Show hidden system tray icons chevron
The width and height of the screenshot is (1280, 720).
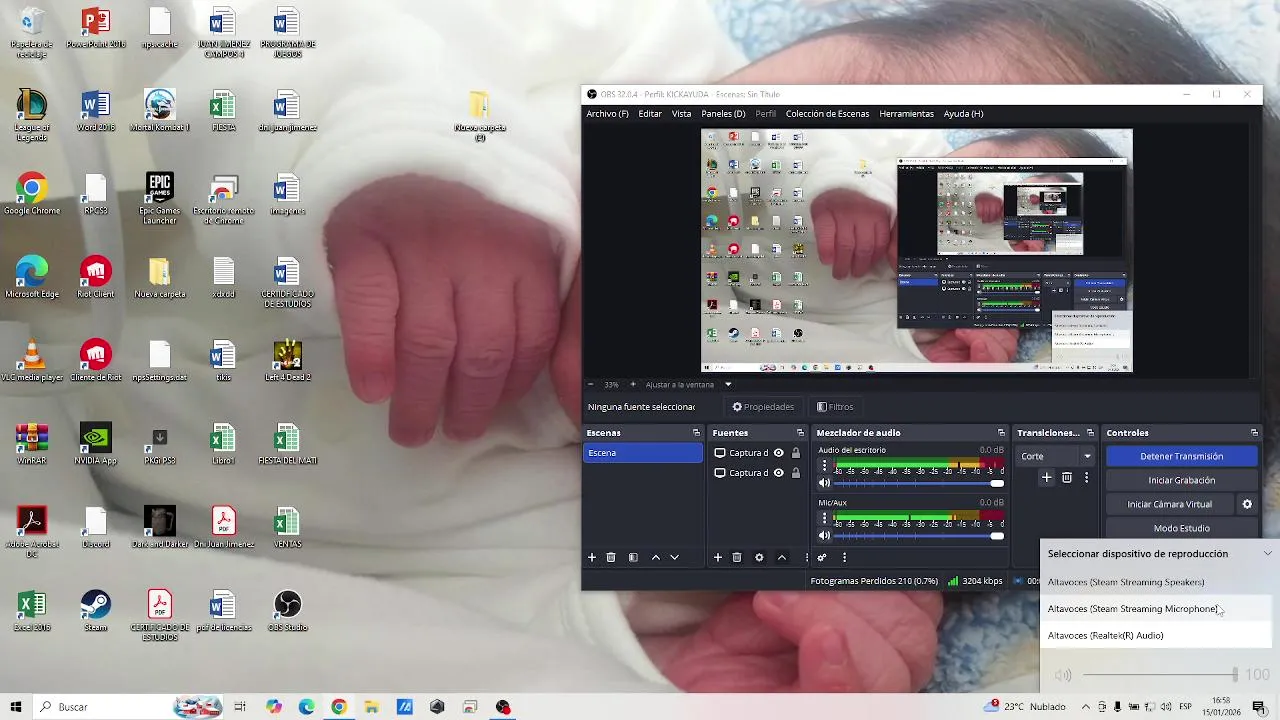[1086, 707]
